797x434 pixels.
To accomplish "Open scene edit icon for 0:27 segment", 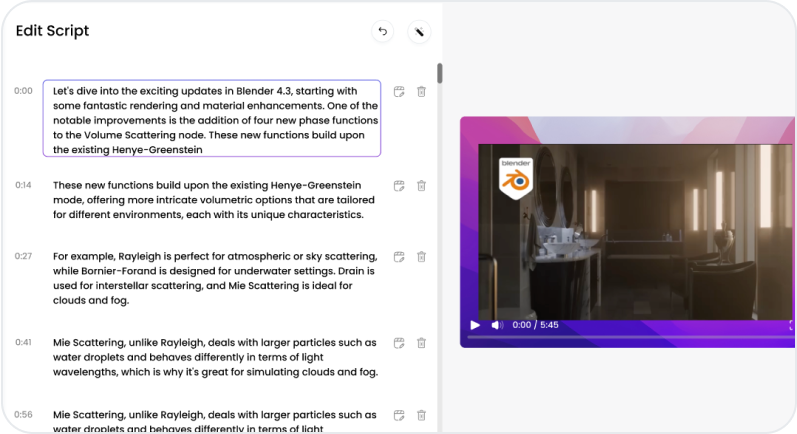I will coord(399,257).
